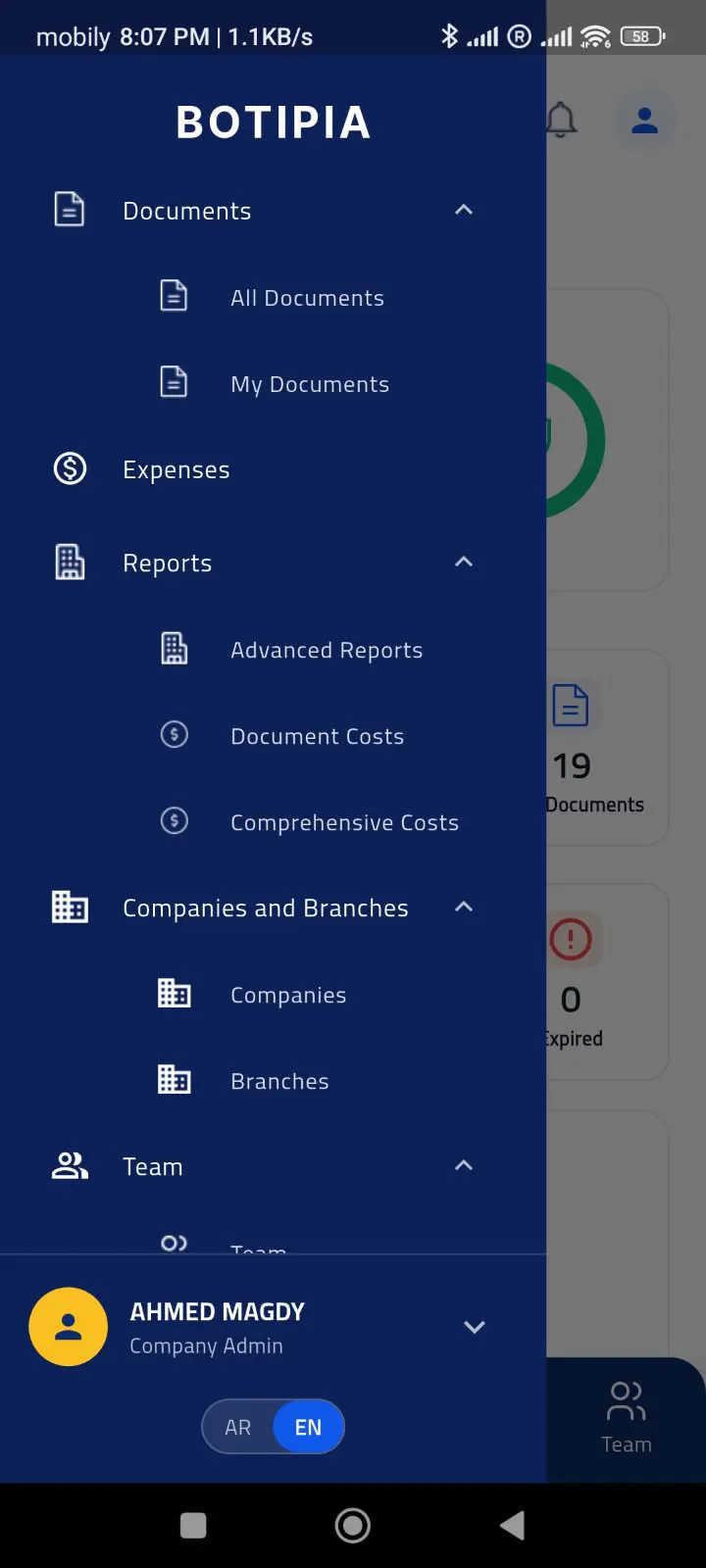
Task: Expand the Ahmed Magdy account dropdown arrow
Action: click(475, 1327)
